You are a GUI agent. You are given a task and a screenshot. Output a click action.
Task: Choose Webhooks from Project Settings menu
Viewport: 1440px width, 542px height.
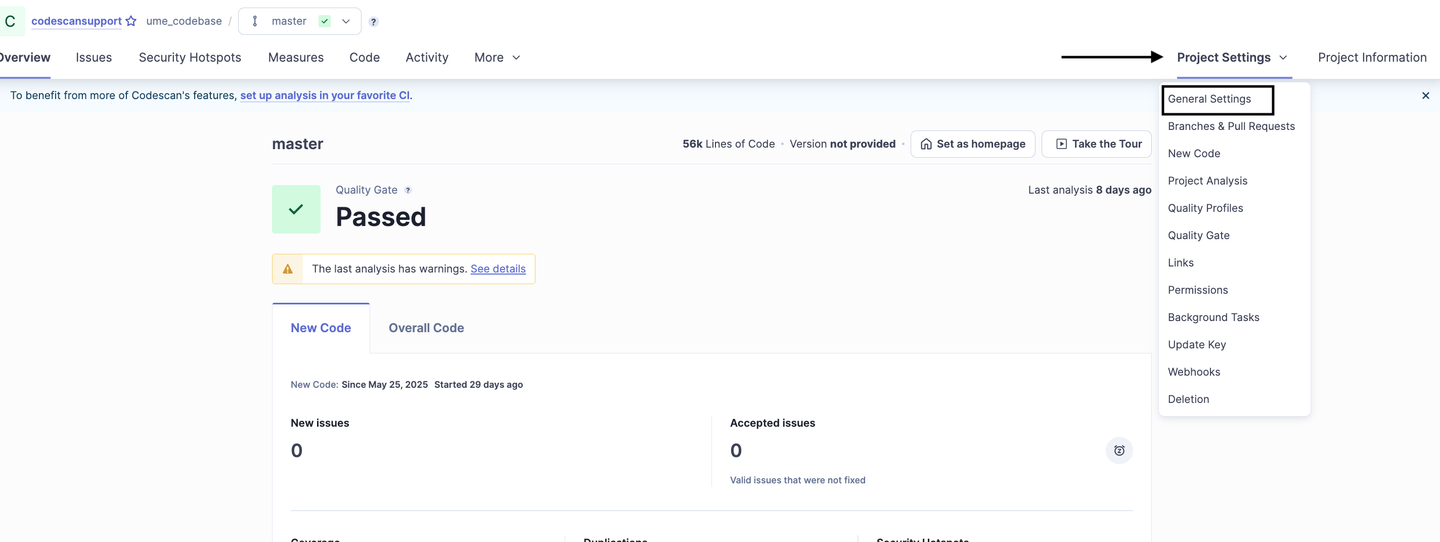point(1194,372)
